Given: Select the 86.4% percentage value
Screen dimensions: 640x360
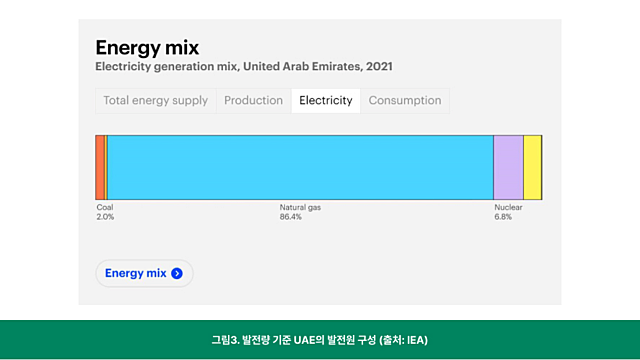Looking at the screenshot, I should pos(291,217).
